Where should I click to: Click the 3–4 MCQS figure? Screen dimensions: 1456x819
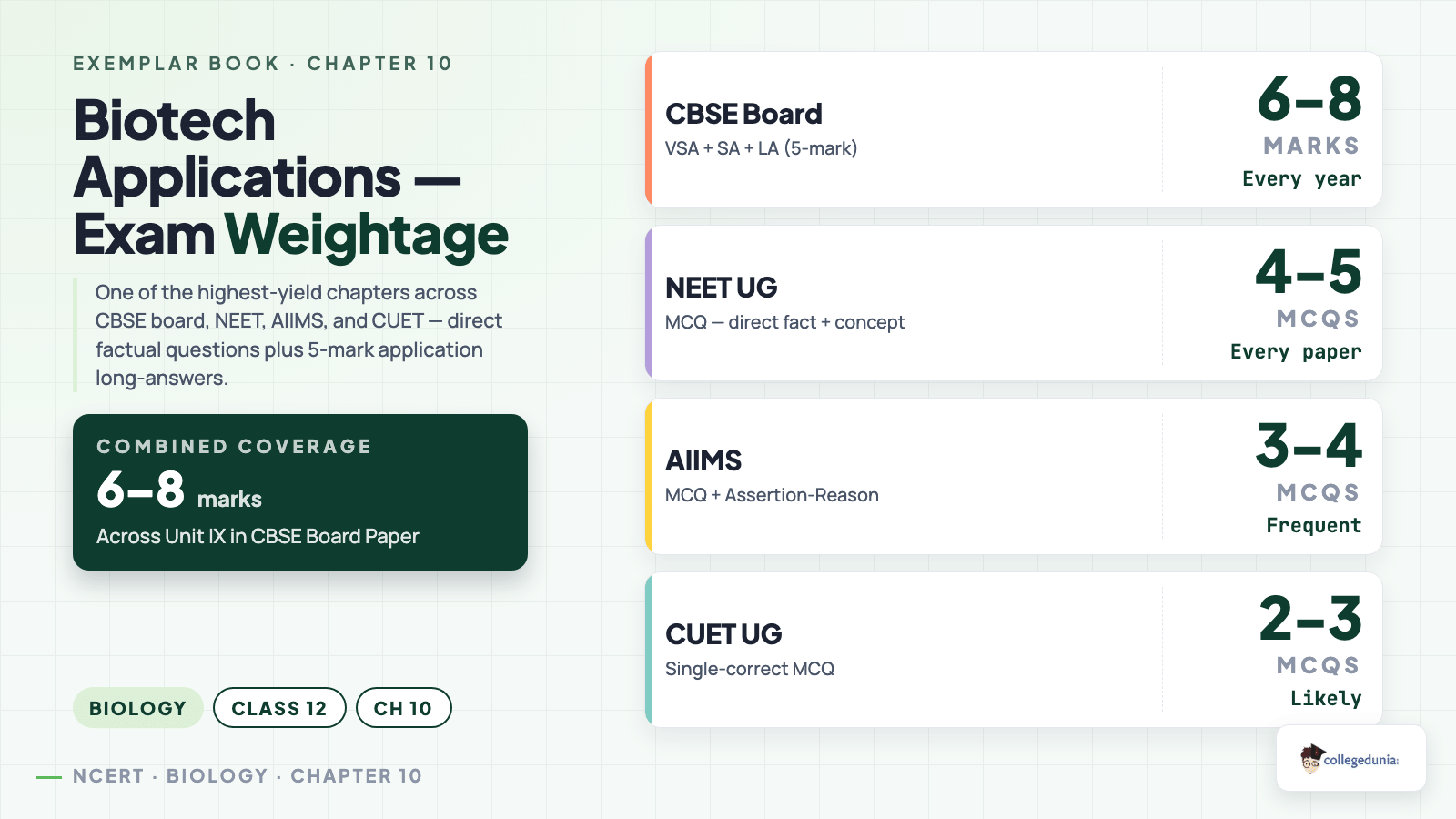pos(1309,460)
